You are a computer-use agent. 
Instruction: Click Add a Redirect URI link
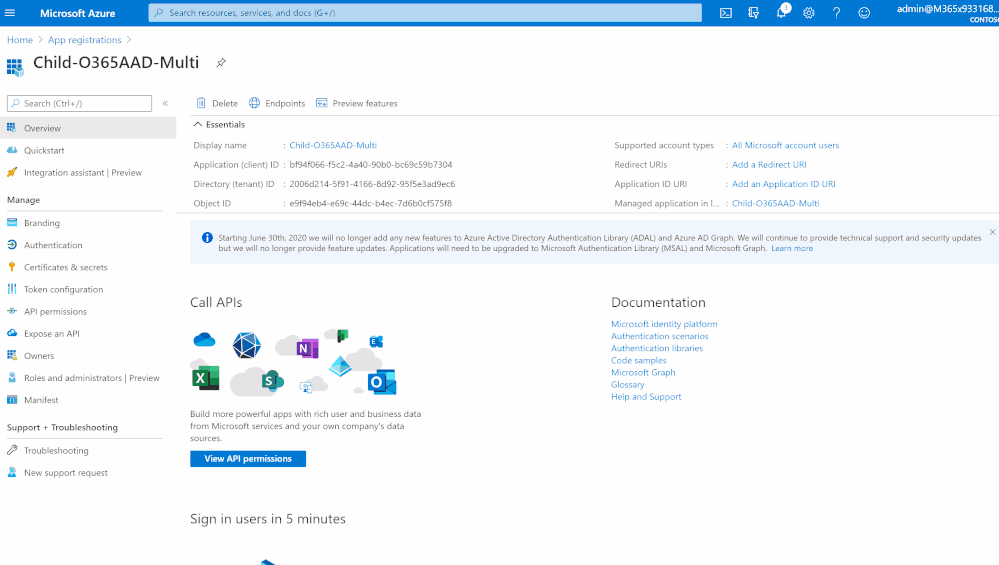[769, 164]
